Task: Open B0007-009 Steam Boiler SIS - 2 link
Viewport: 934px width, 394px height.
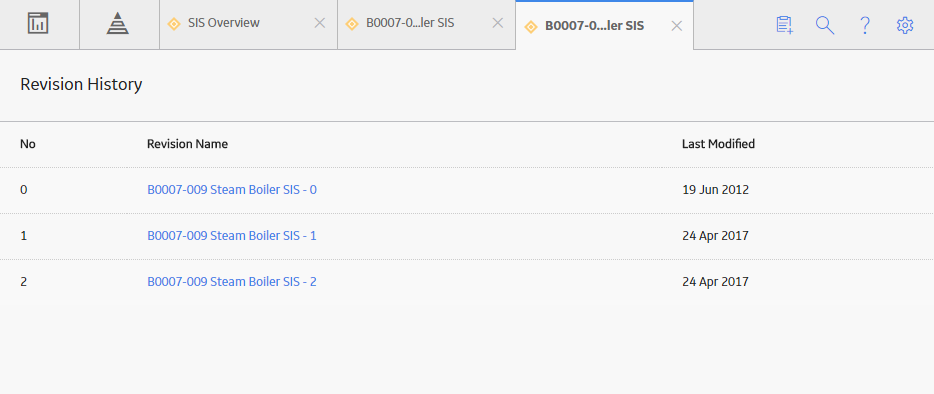Action: 232,281
